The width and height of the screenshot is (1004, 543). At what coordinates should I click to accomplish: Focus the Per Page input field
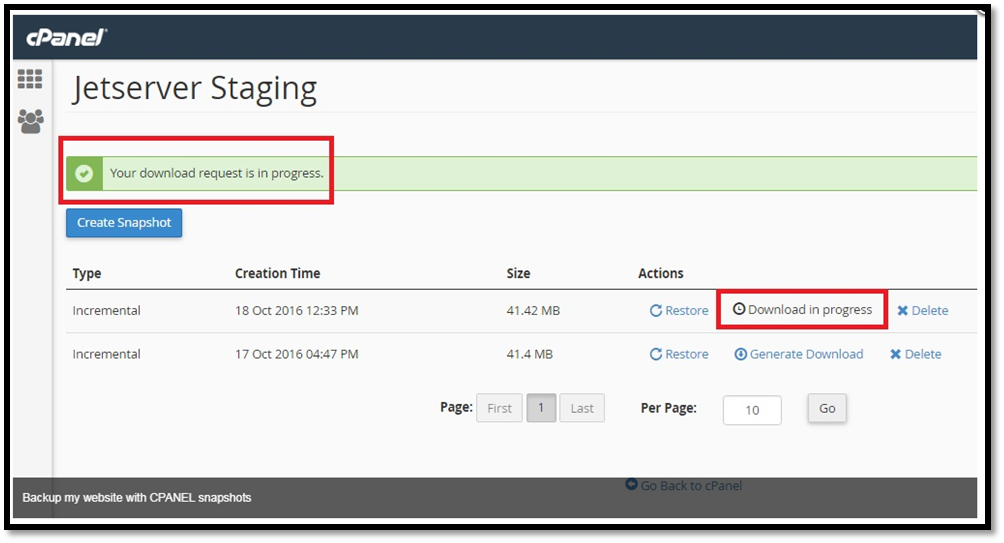click(752, 410)
